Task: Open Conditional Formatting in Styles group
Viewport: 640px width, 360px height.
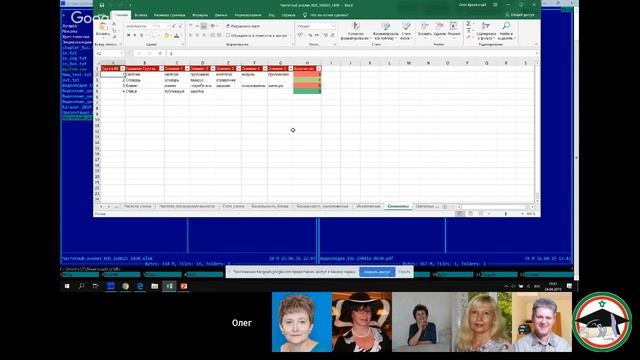Action: pyautogui.click(x=356, y=31)
